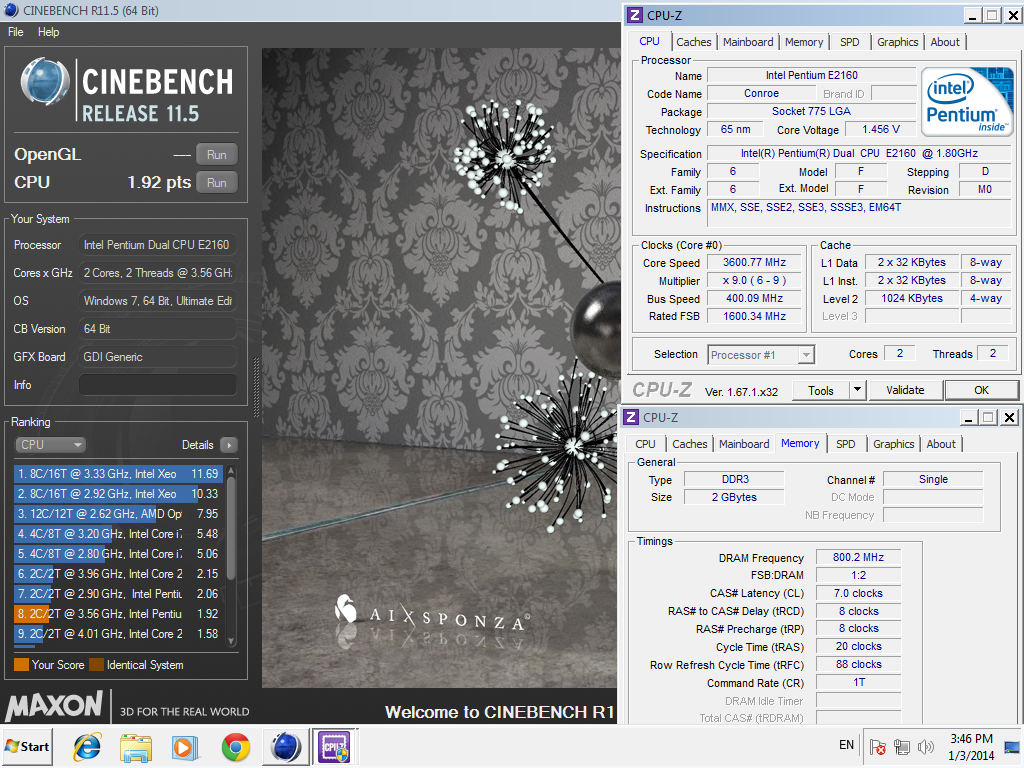Open About tab in lower CPU-Z window
The image size is (1024, 768).
coord(941,444)
